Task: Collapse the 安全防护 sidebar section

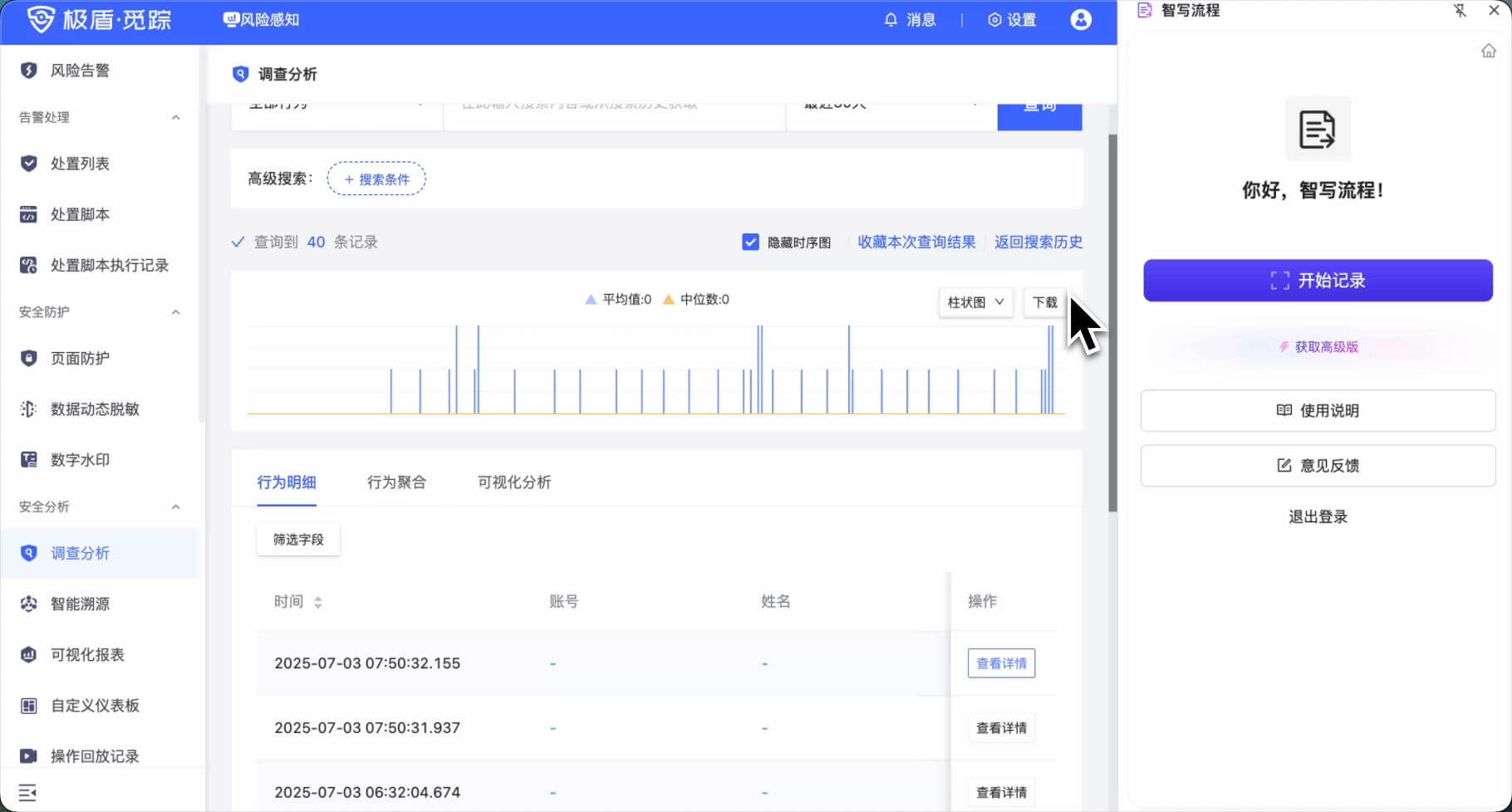Action: pyautogui.click(x=175, y=312)
